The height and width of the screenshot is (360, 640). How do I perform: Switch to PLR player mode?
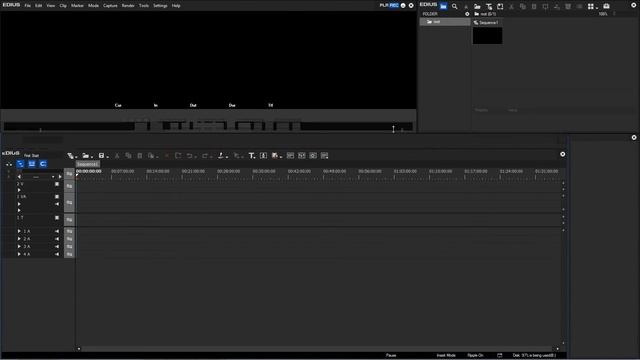(384, 5)
